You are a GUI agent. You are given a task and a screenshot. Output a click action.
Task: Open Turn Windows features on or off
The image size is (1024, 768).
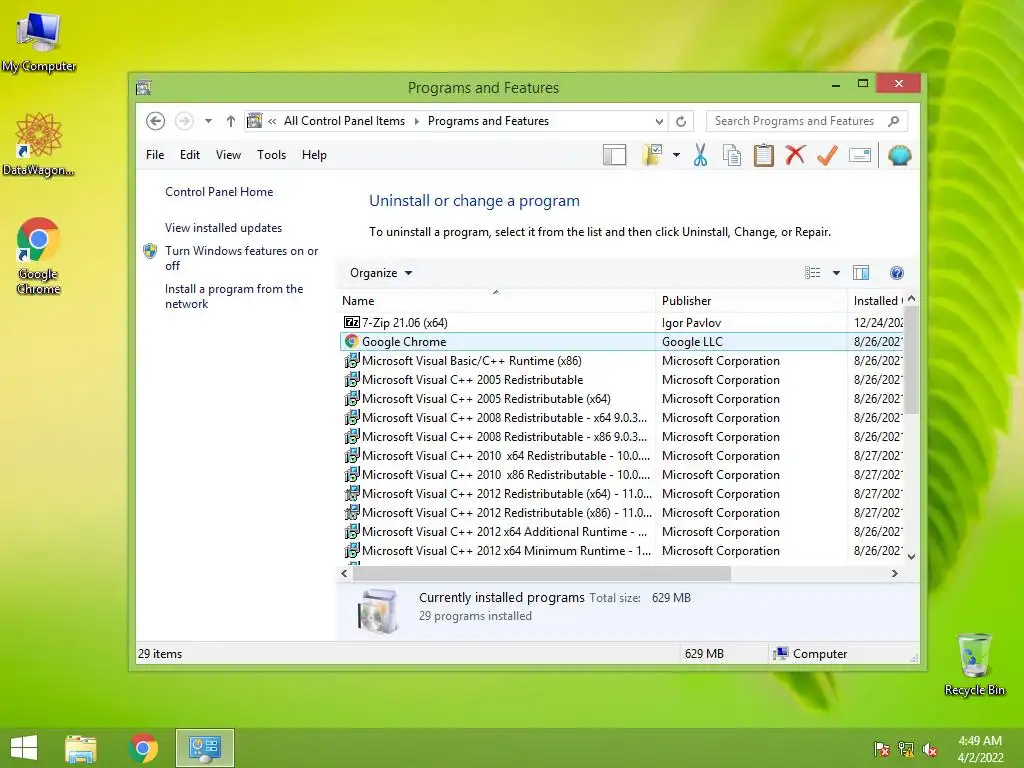tap(241, 258)
